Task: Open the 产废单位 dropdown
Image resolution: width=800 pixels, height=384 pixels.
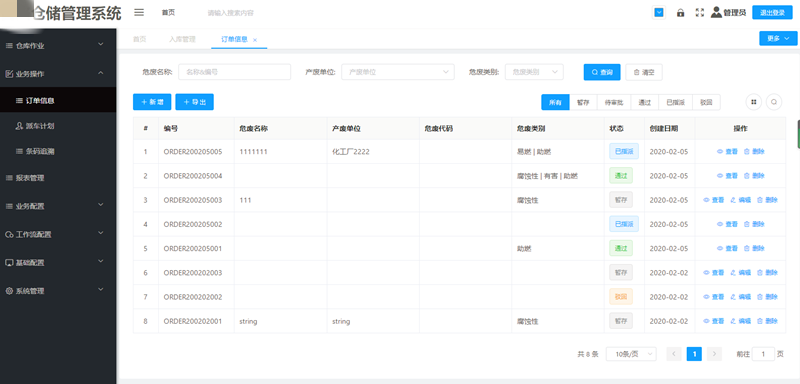Action: 397,72
